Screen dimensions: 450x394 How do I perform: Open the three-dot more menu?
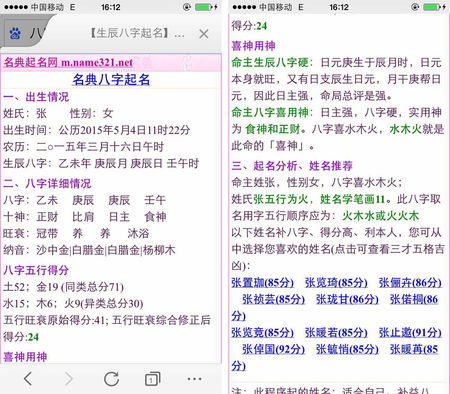point(194,379)
